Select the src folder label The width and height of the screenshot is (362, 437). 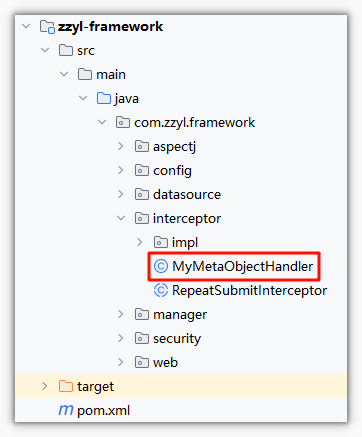click(86, 51)
